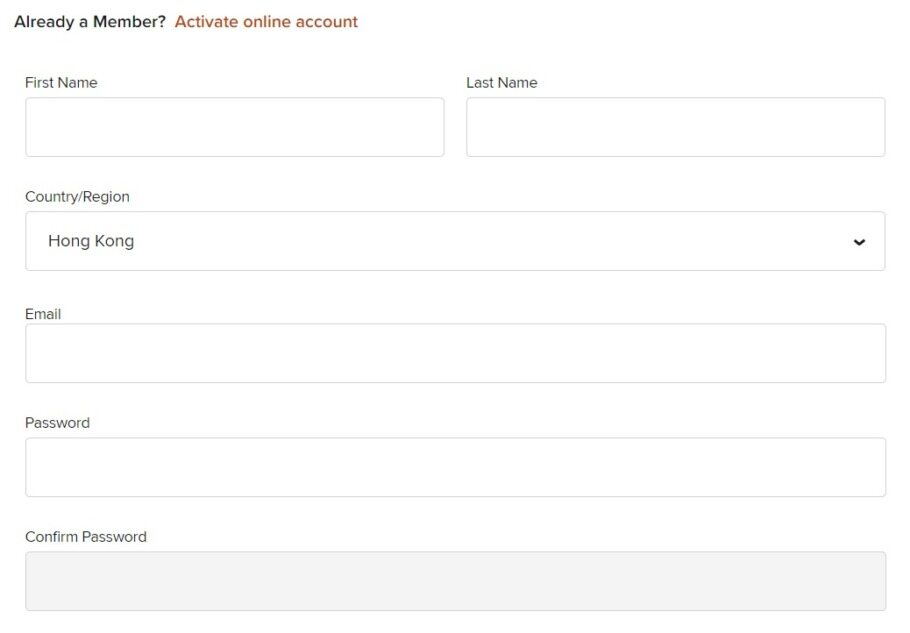Activate existing member account via orange link
The width and height of the screenshot is (910, 633).
266,22
